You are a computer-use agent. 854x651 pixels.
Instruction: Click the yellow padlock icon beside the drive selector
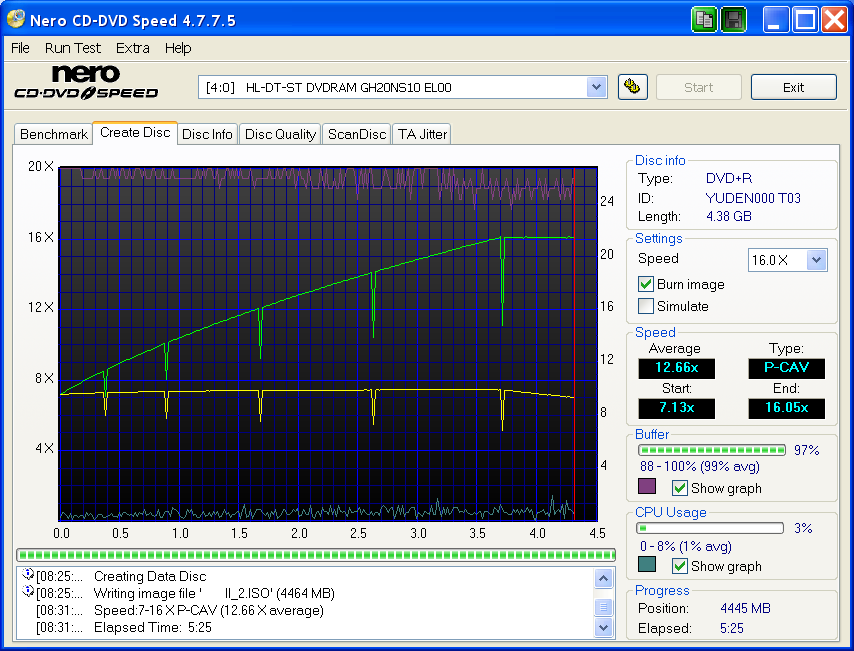632,87
